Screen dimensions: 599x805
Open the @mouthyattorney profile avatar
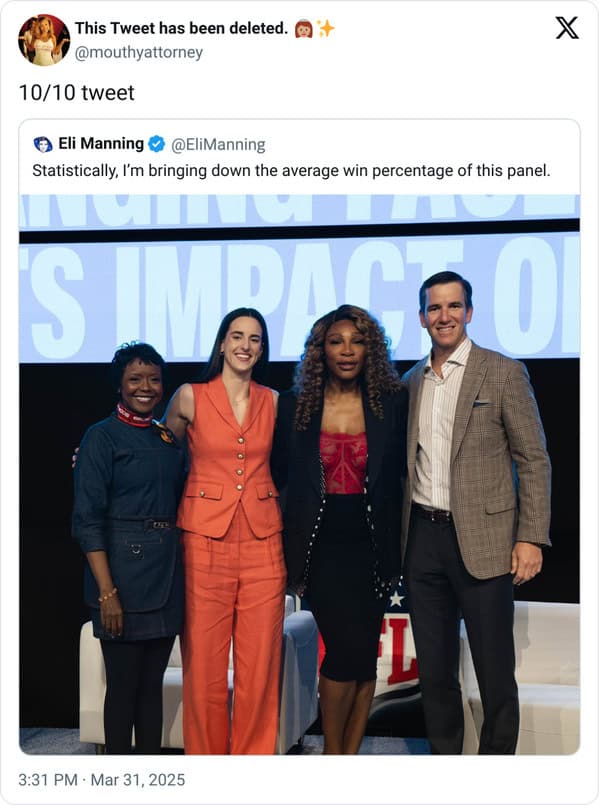(x=44, y=40)
